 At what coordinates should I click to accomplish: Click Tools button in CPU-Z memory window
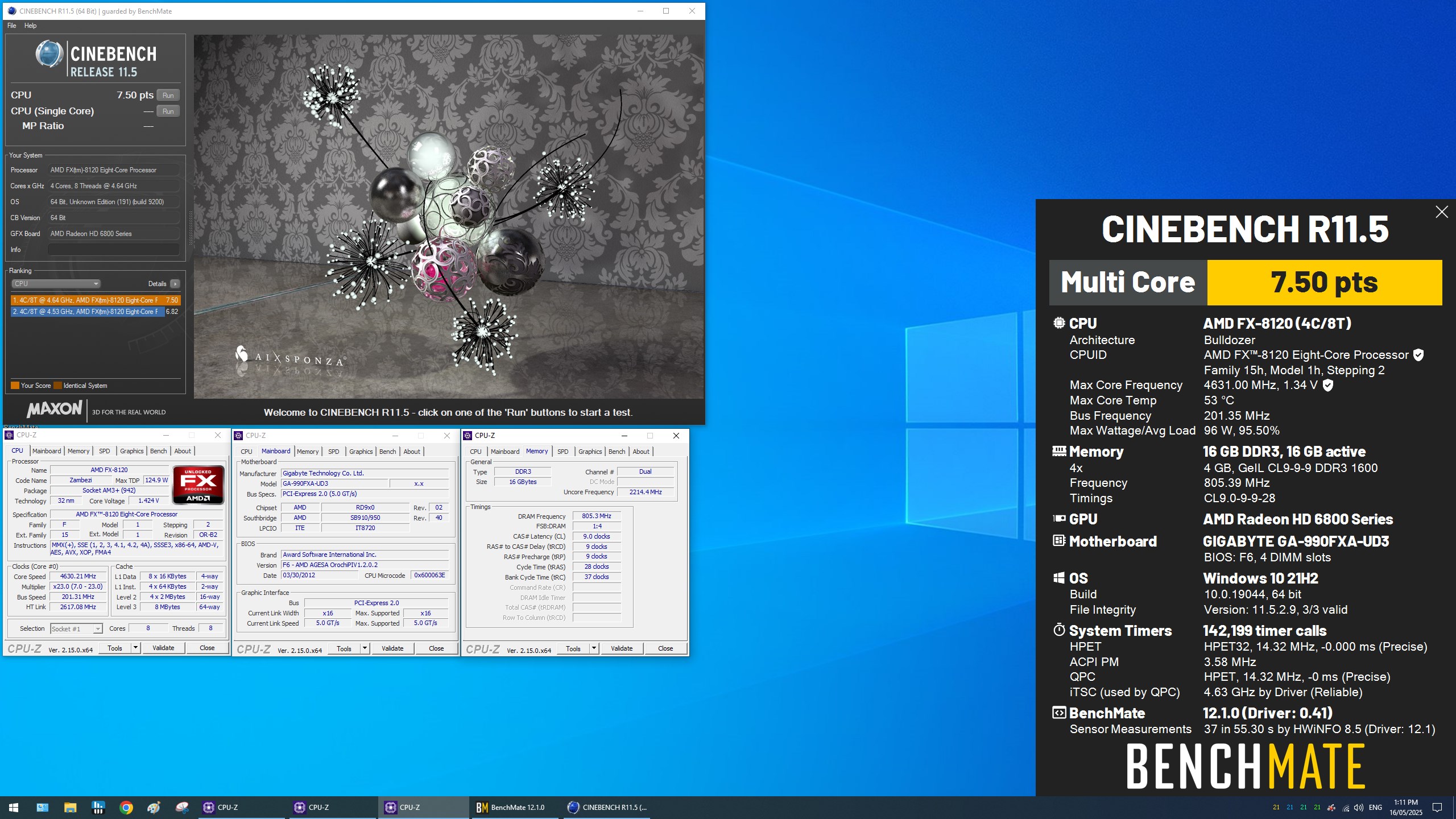coord(573,648)
